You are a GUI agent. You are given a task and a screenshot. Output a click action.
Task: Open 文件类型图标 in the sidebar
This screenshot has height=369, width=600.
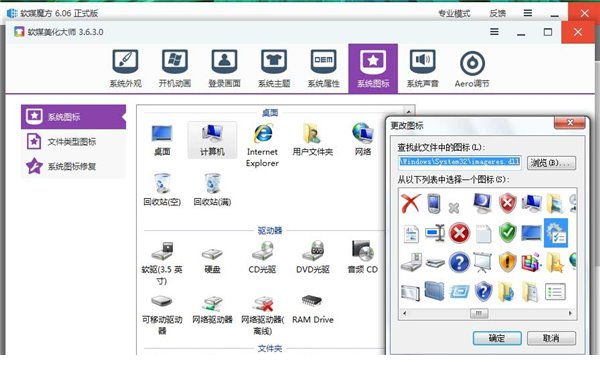(x=73, y=142)
